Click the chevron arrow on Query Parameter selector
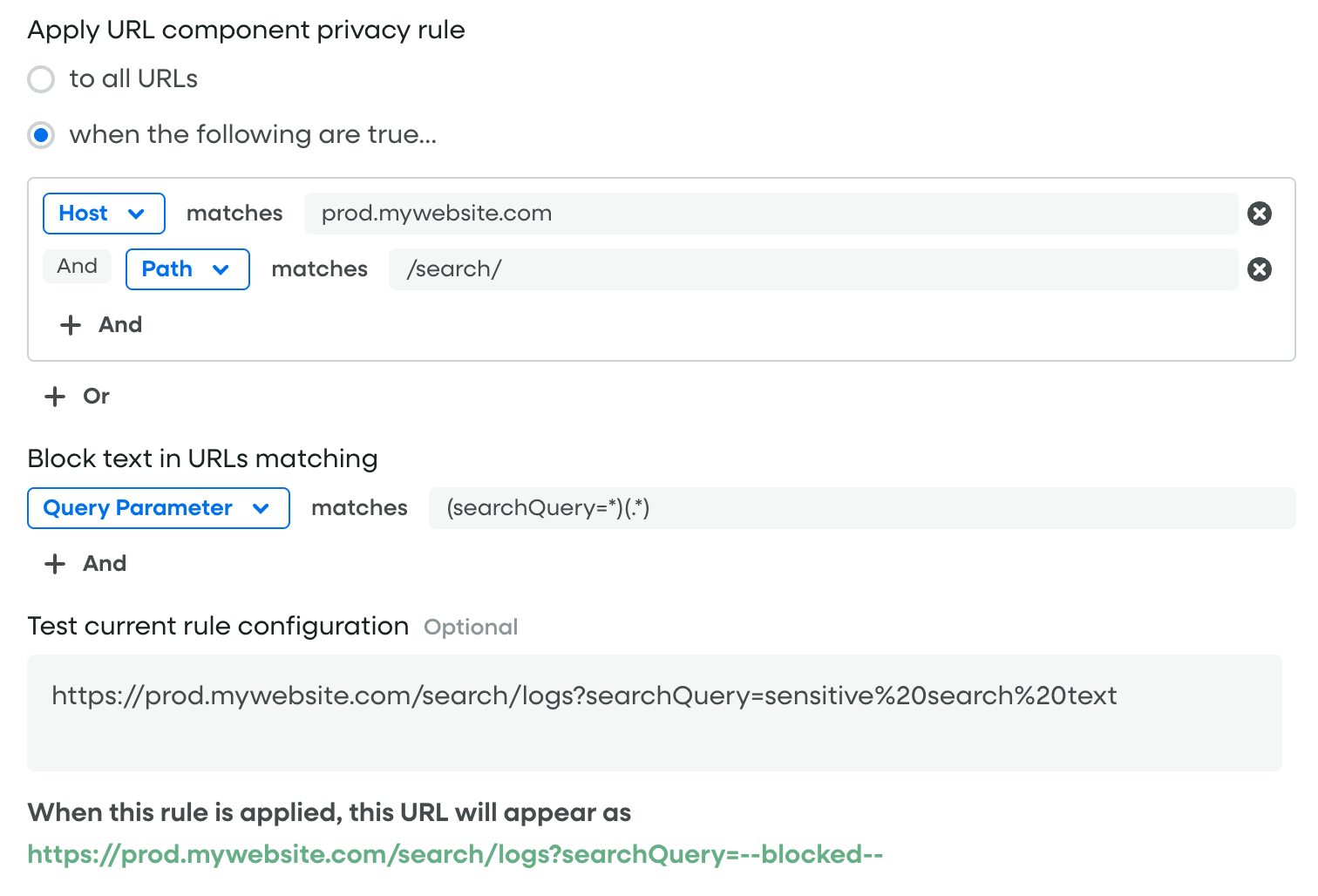The width and height of the screenshot is (1318, 896). [x=261, y=508]
